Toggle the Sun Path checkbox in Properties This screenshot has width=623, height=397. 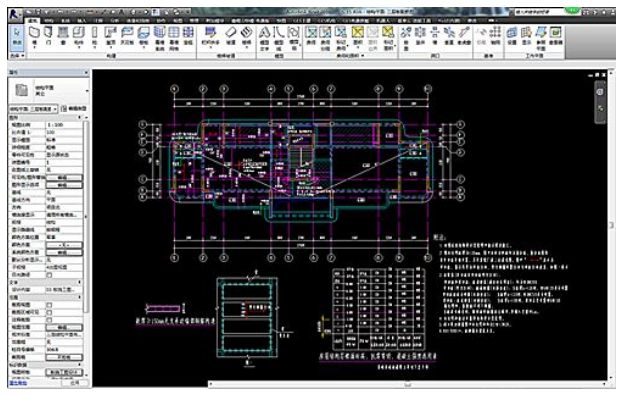49,275
